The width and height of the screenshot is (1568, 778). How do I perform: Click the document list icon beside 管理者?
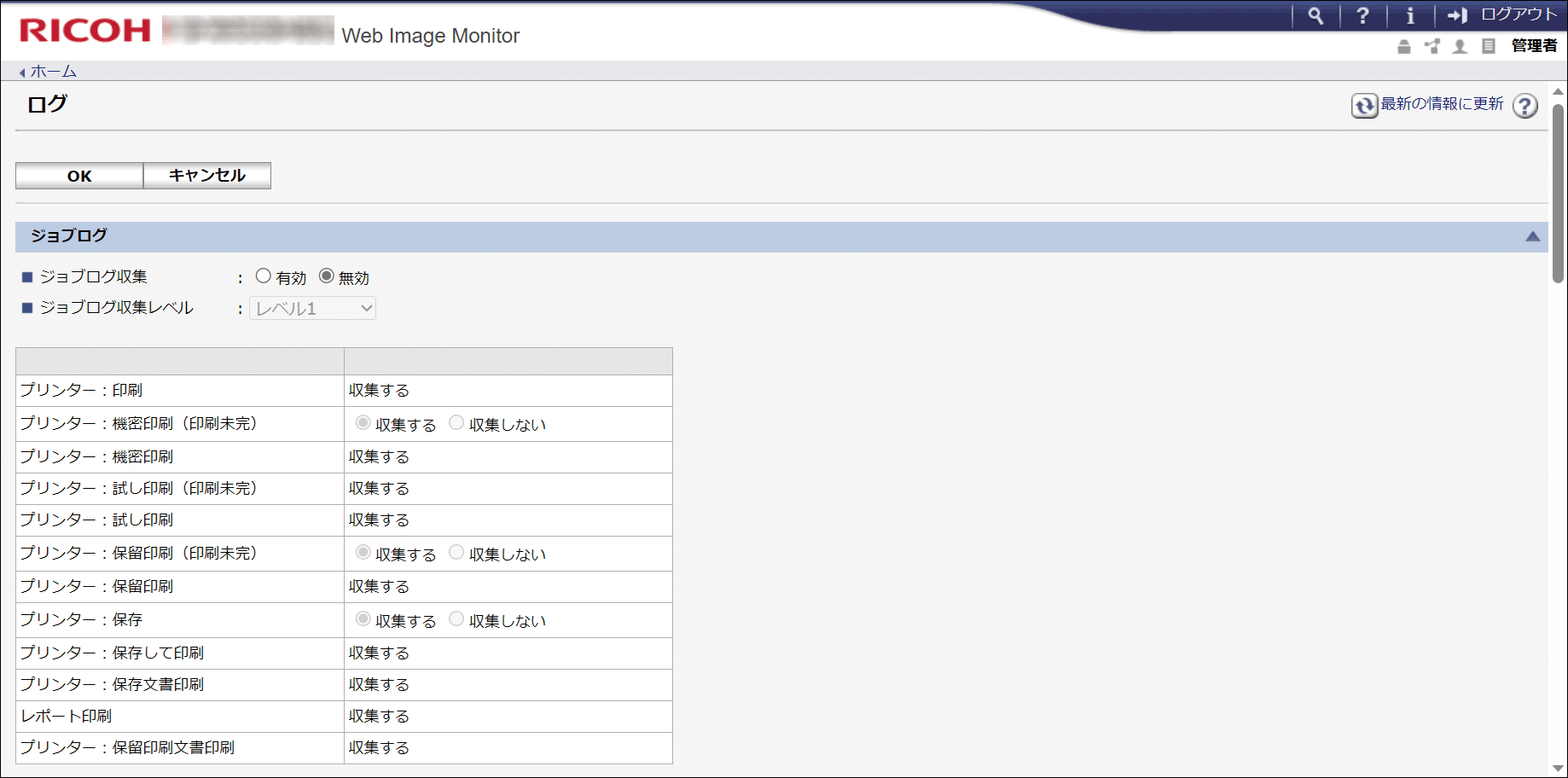tap(1489, 46)
